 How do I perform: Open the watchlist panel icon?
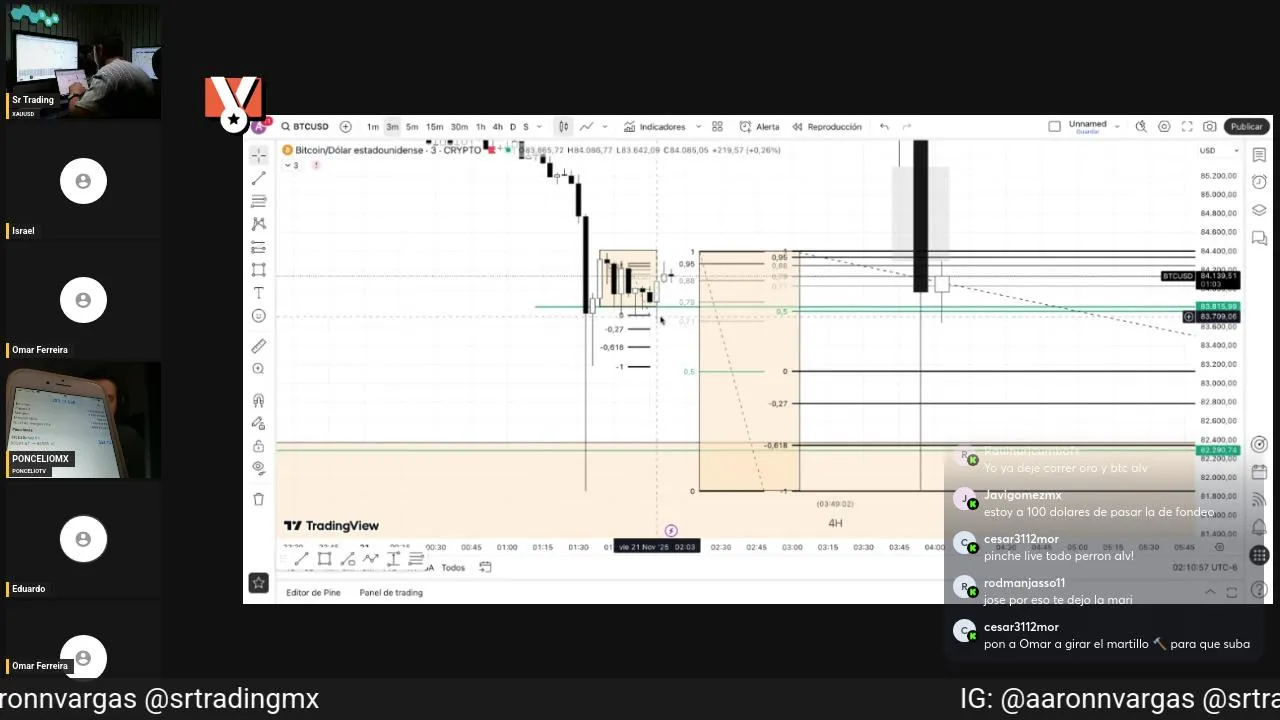click(1259, 155)
